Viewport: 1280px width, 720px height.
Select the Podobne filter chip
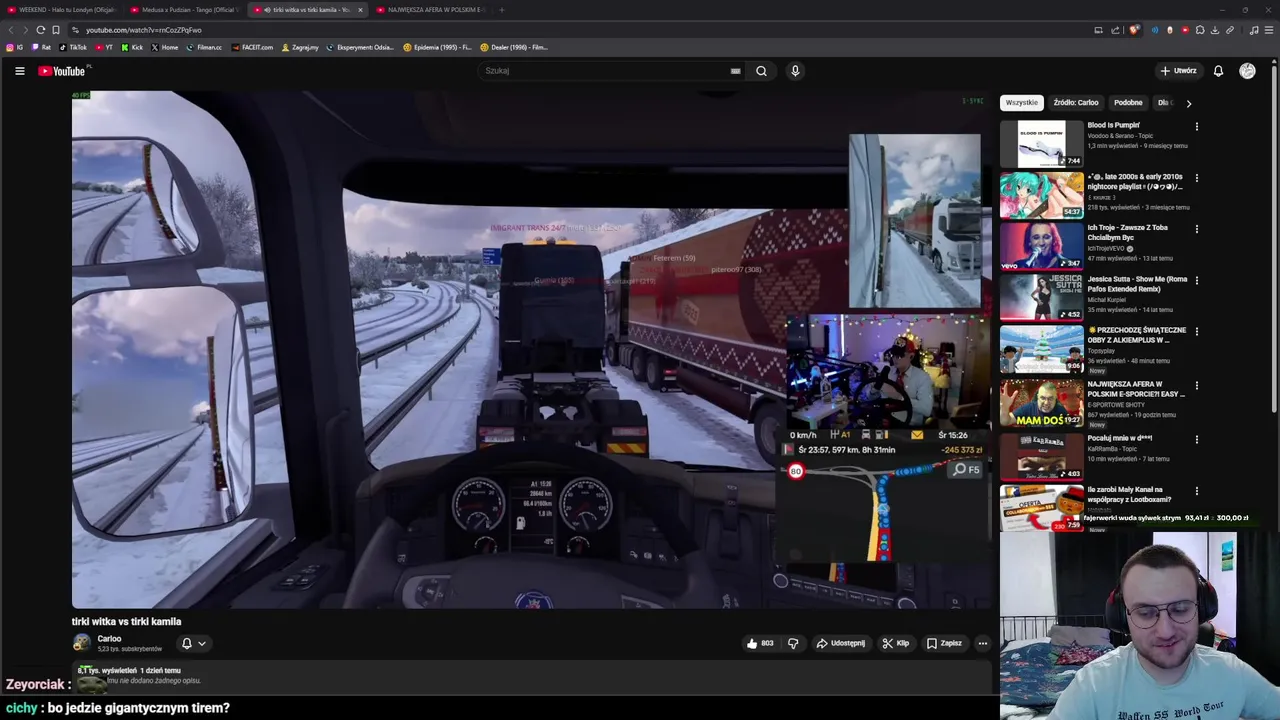tap(1128, 103)
